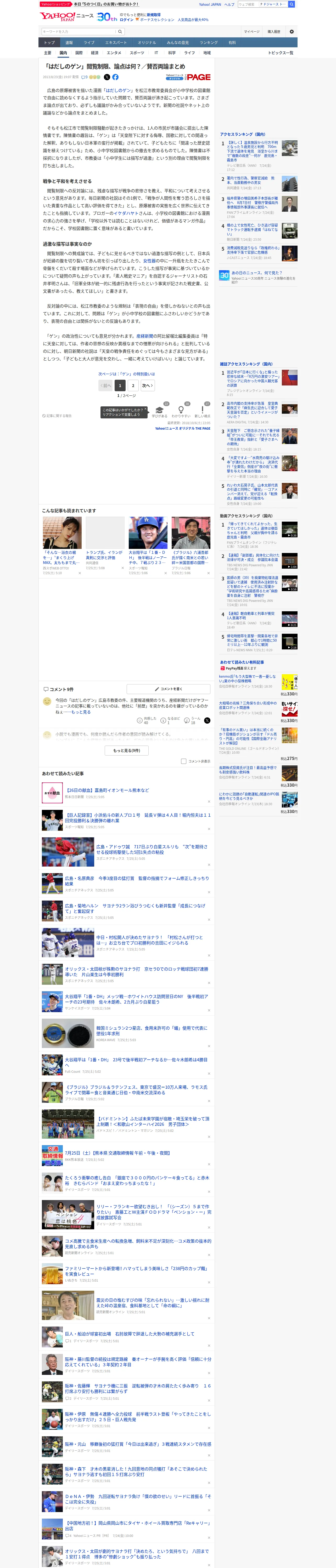Click the Yahoo 30th anniversary logo
This screenshot has height=1568, width=336.
[x=107, y=17]
